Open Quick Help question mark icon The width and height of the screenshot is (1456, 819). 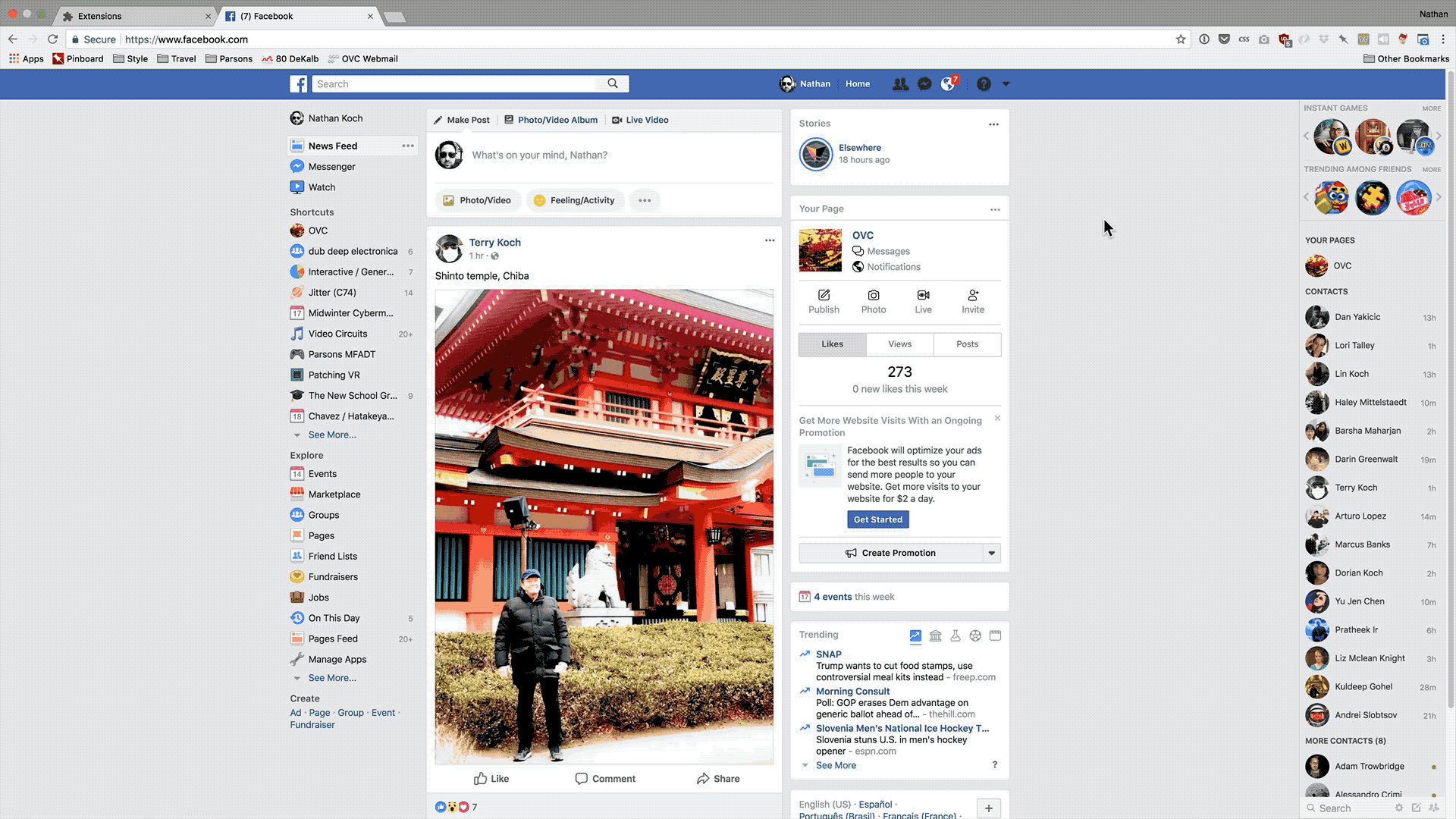click(x=984, y=84)
